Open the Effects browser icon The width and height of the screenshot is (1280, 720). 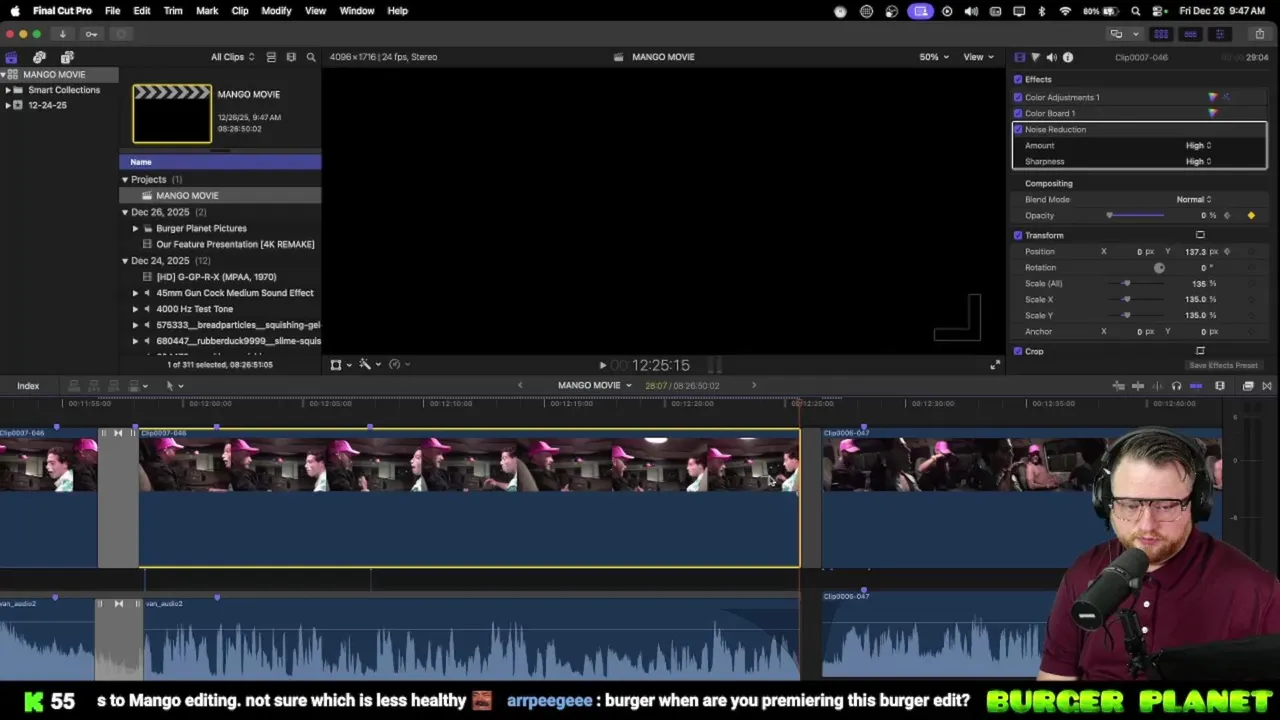click(x=1248, y=386)
